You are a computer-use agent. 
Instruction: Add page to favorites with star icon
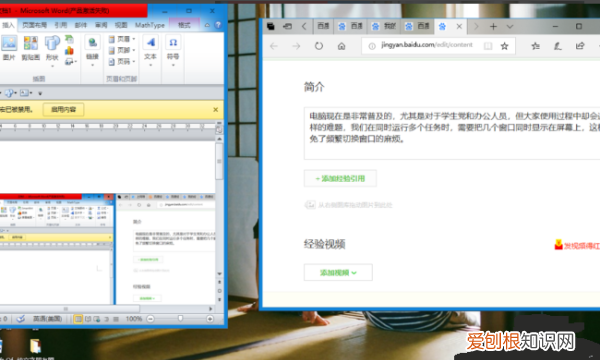coord(504,46)
